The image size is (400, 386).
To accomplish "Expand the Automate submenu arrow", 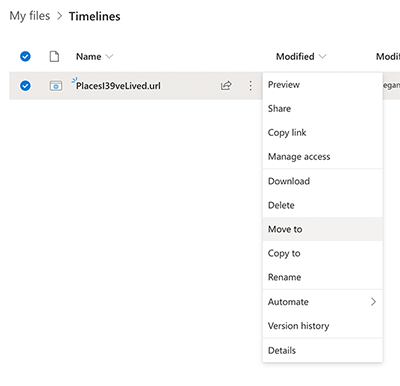I will pyautogui.click(x=373, y=302).
